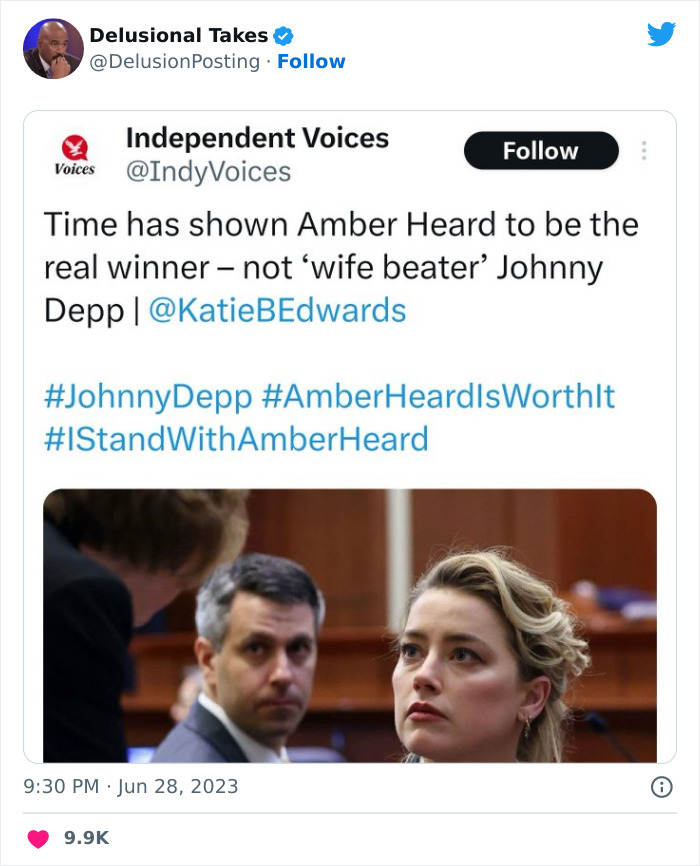Open the @DelusionPosting handle
The width and height of the screenshot is (700, 866).
click(175, 62)
